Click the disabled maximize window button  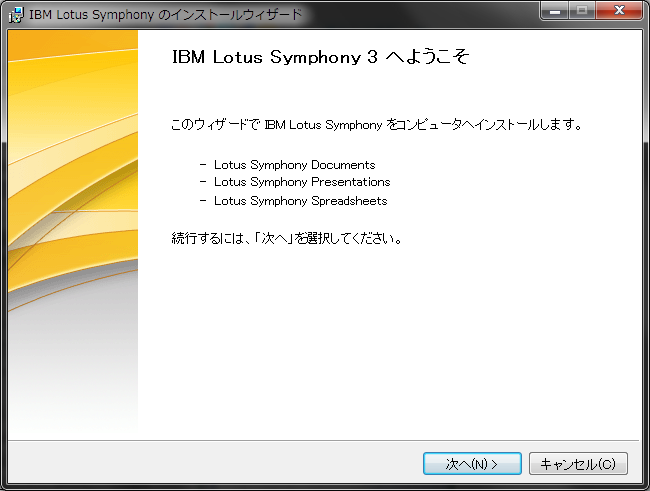click(x=582, y=11)
